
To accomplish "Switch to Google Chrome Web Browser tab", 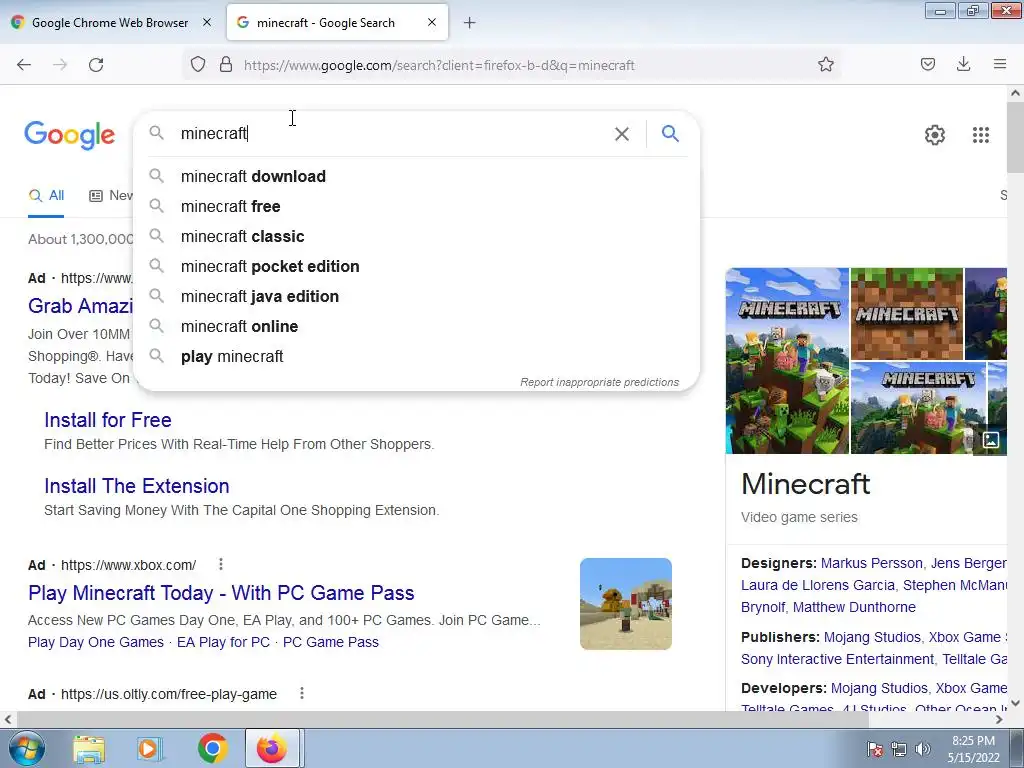I will click(x=110, y=23).
